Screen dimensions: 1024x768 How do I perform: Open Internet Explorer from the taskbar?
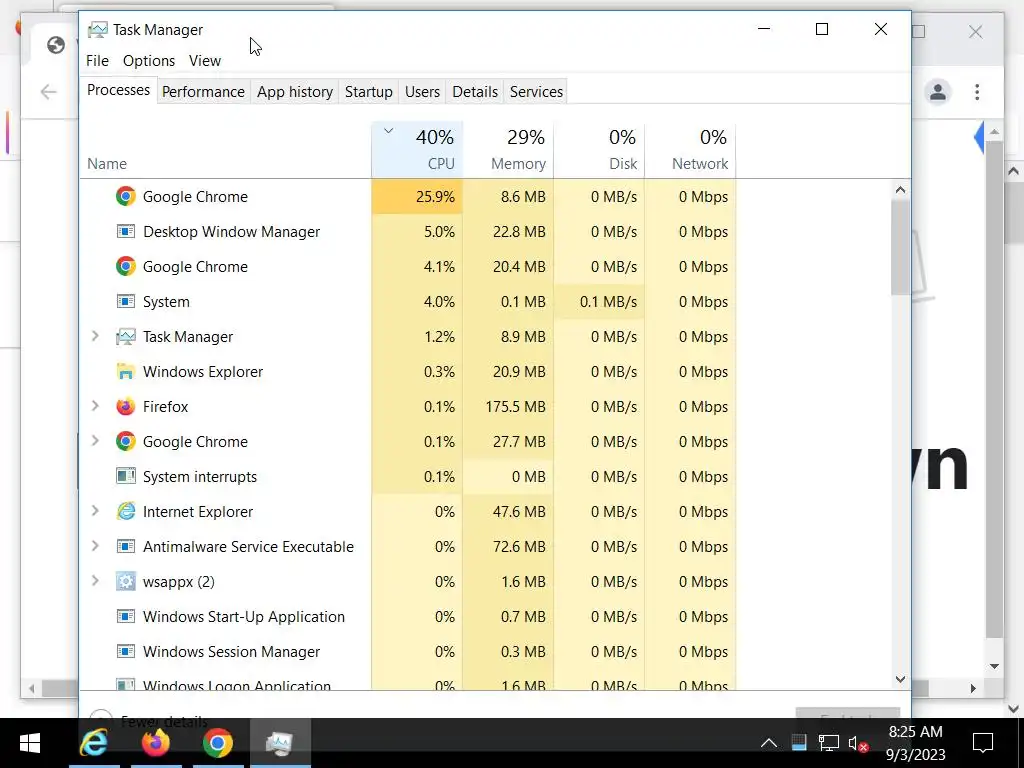pyautogui.click(x=95, y=743)
